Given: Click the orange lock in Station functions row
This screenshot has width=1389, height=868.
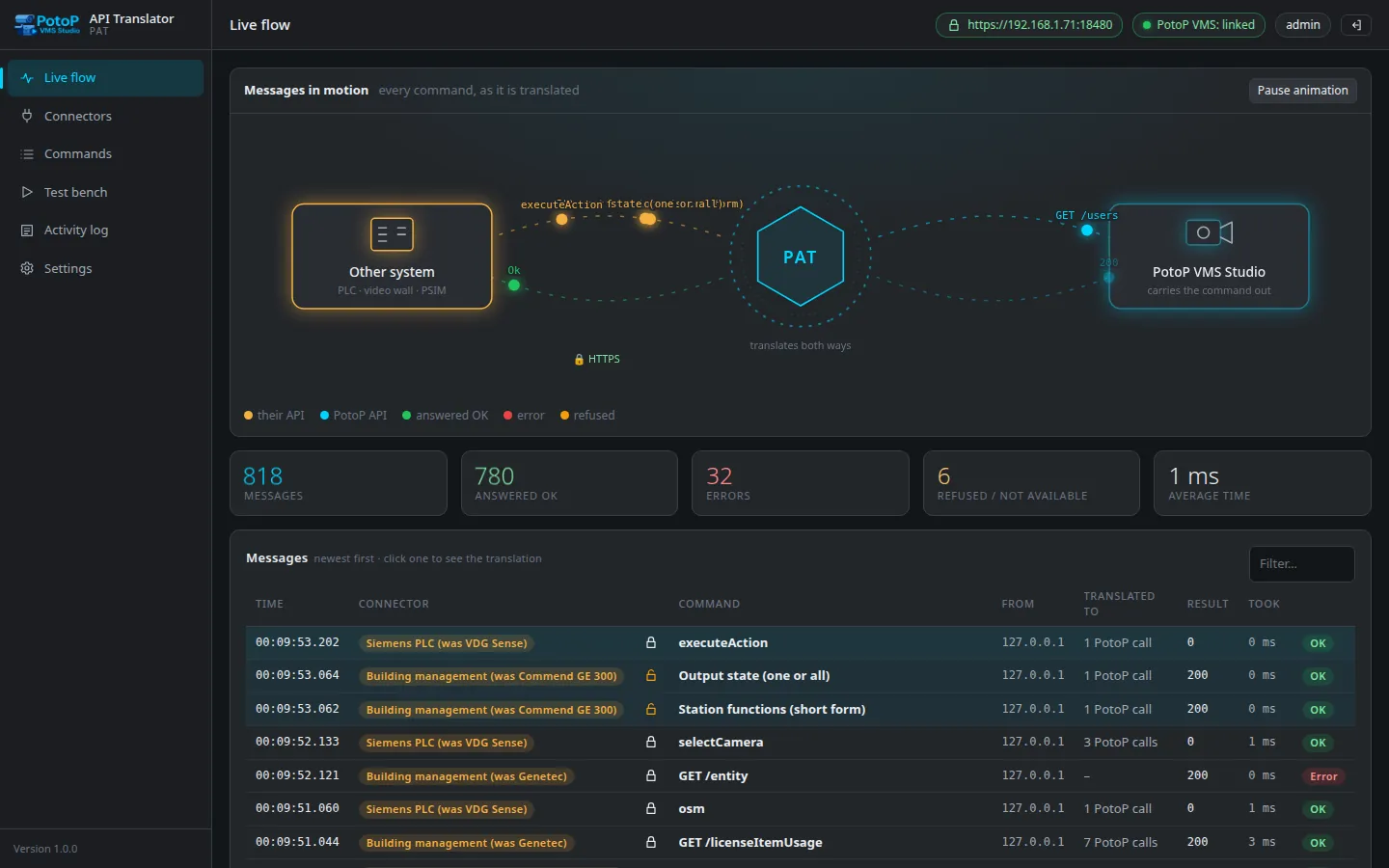Looking at the screenshot, I should click(x=651, y=709).
